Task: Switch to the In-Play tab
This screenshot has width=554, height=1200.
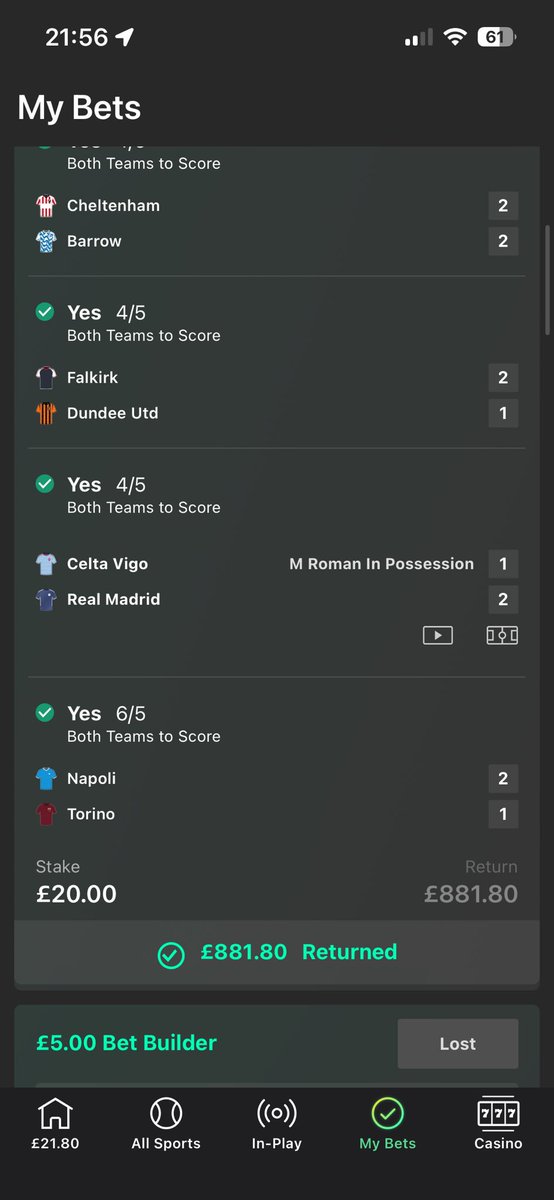Action: pyautogui.click(x=277, y=1124)
